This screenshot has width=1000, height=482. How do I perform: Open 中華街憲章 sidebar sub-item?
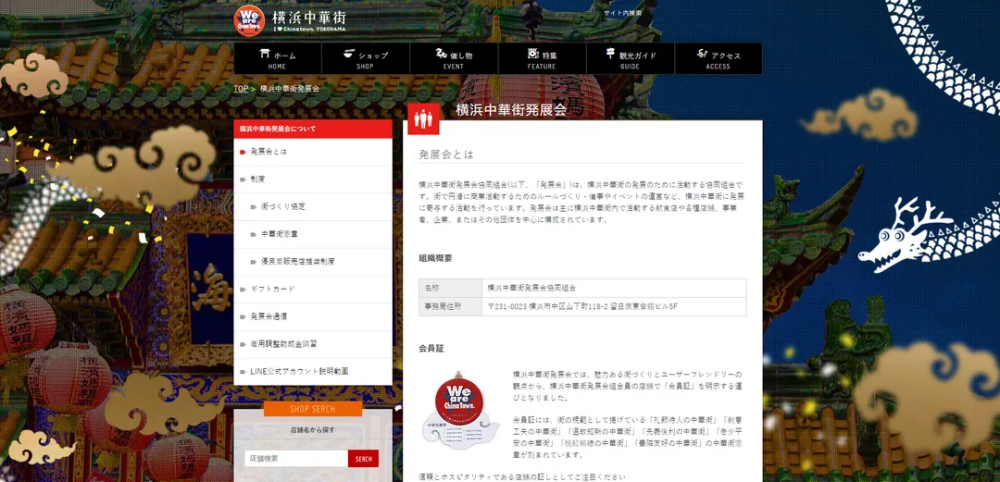pyautogui.click(x=313, y=234)
